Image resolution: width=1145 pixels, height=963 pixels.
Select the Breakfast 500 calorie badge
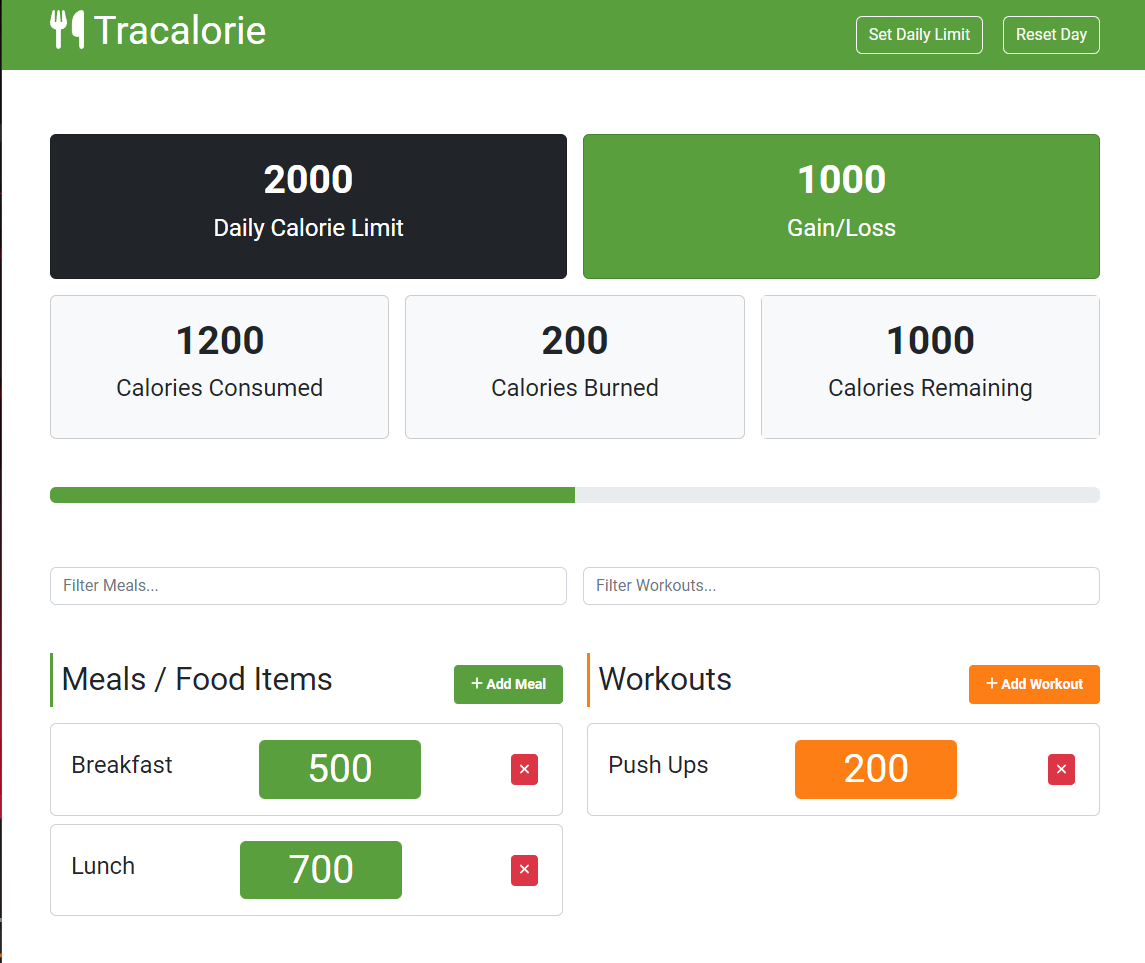coord(340,769)
